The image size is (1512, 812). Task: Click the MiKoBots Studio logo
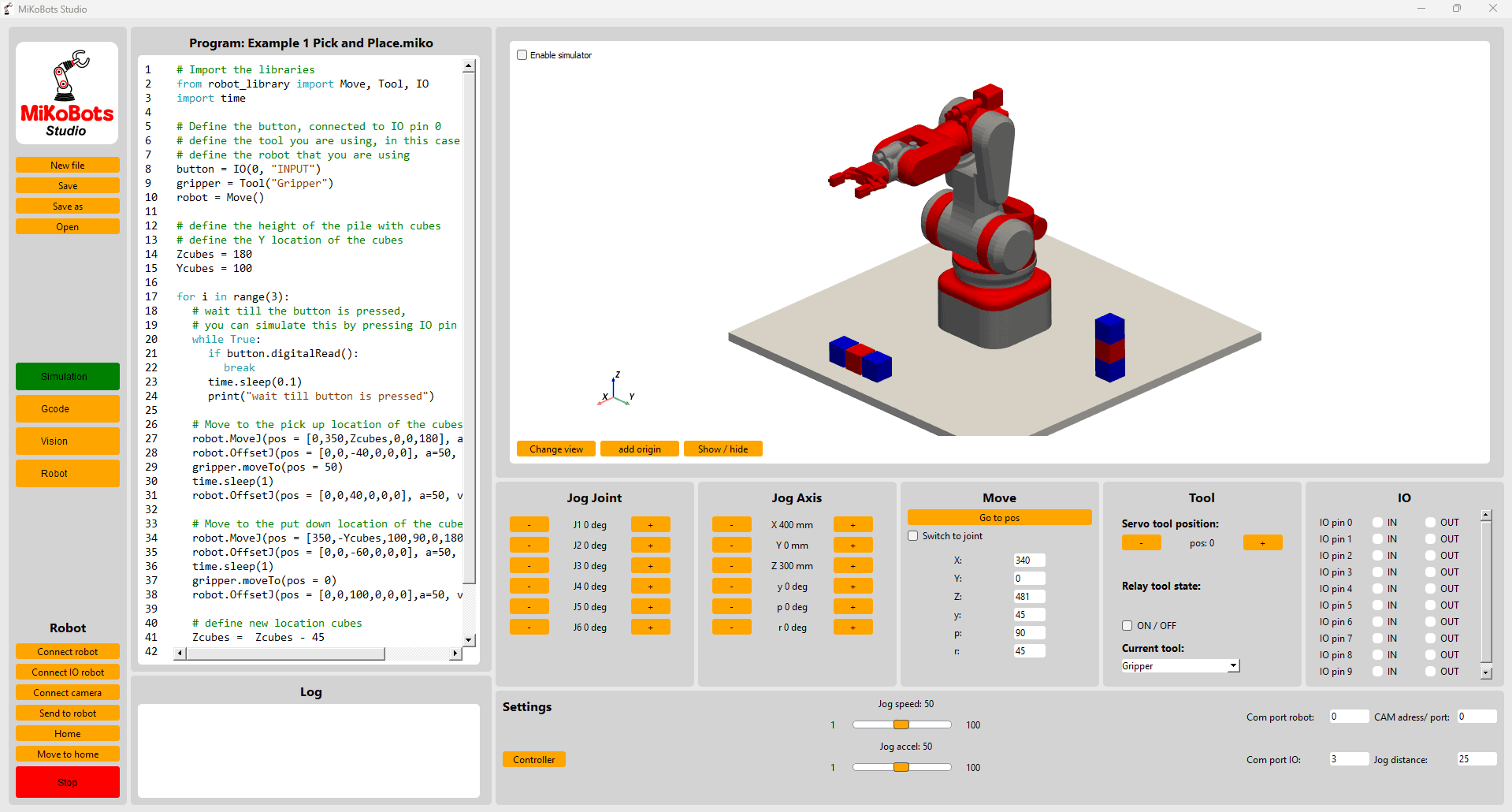click(x=67, y=92)
